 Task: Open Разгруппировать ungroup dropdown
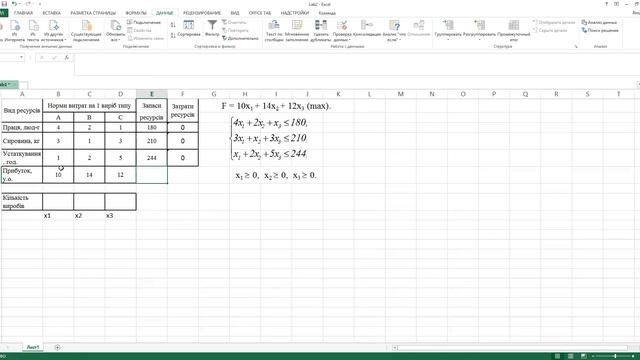point(479,31)
